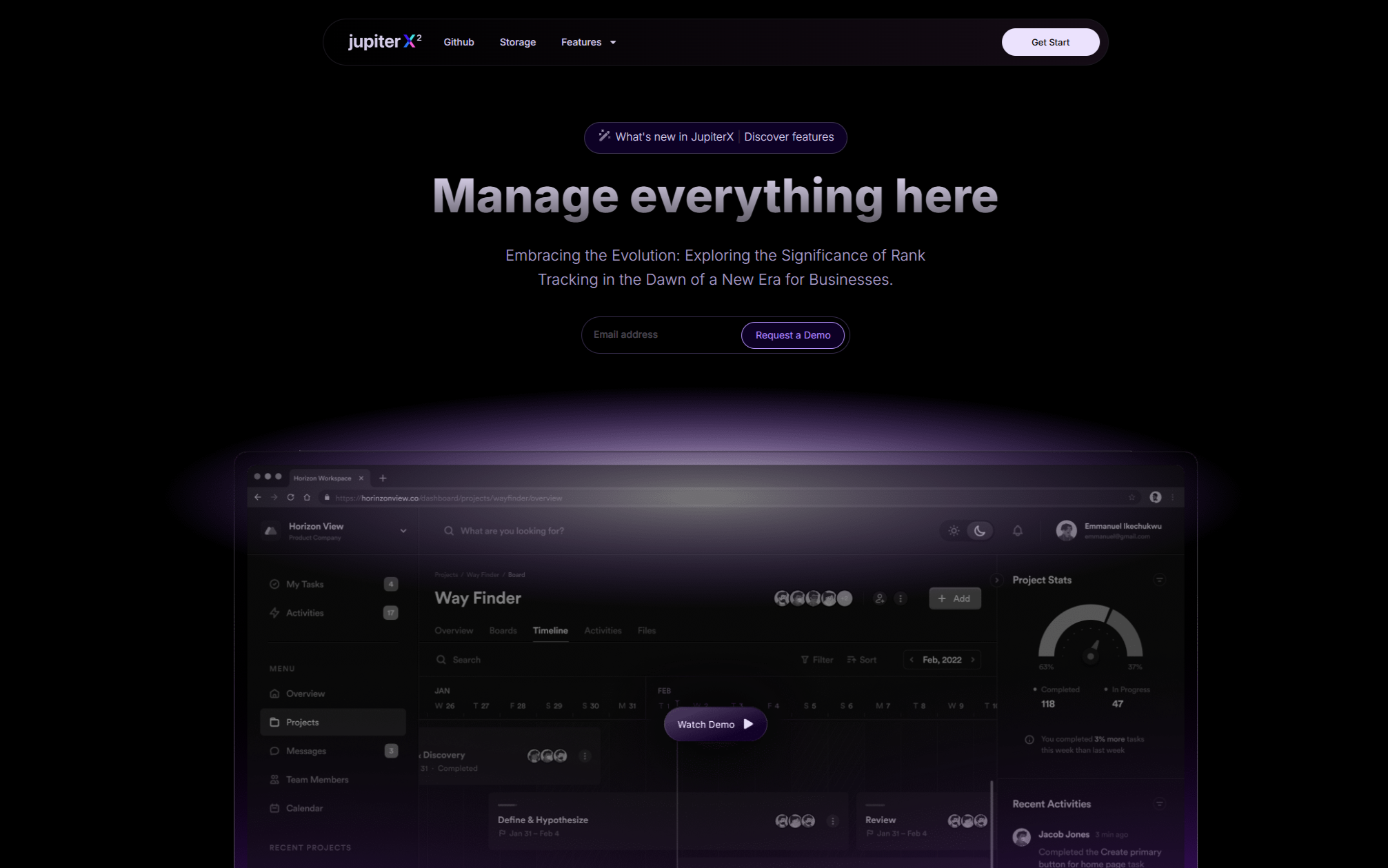The width and height of the screenshot is (1388, 868).
Task: Go to next month after Feb, 2022
Action: point(973,660)
